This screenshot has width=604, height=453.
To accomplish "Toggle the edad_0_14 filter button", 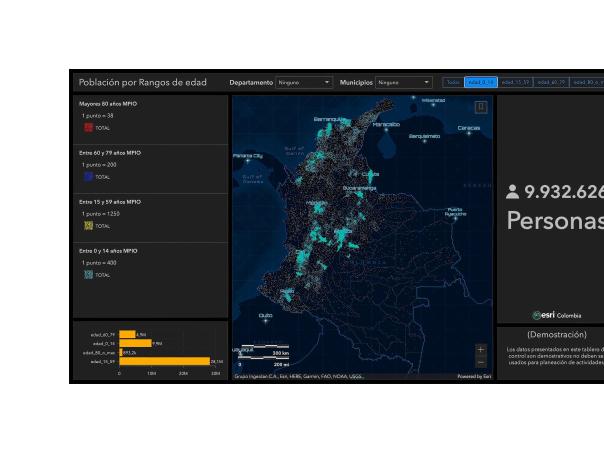I will [x=480, y=82].
